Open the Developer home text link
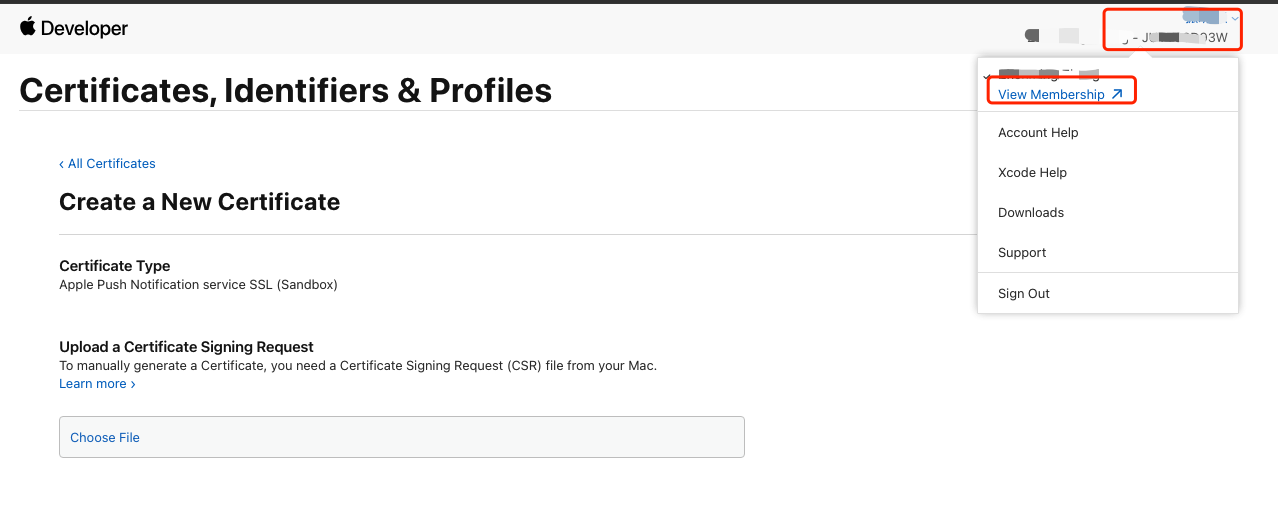Viewport: 1278px width, 527px height. 84,29
